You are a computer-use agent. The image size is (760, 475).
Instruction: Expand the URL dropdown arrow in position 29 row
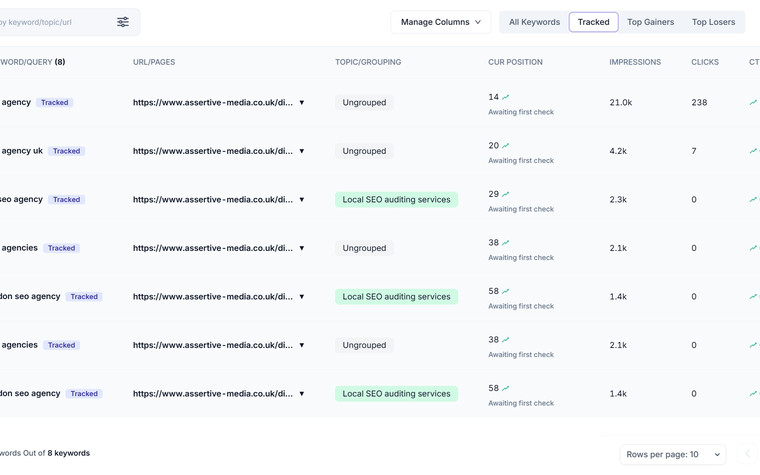pyautogui.click(x=301, y=199)
